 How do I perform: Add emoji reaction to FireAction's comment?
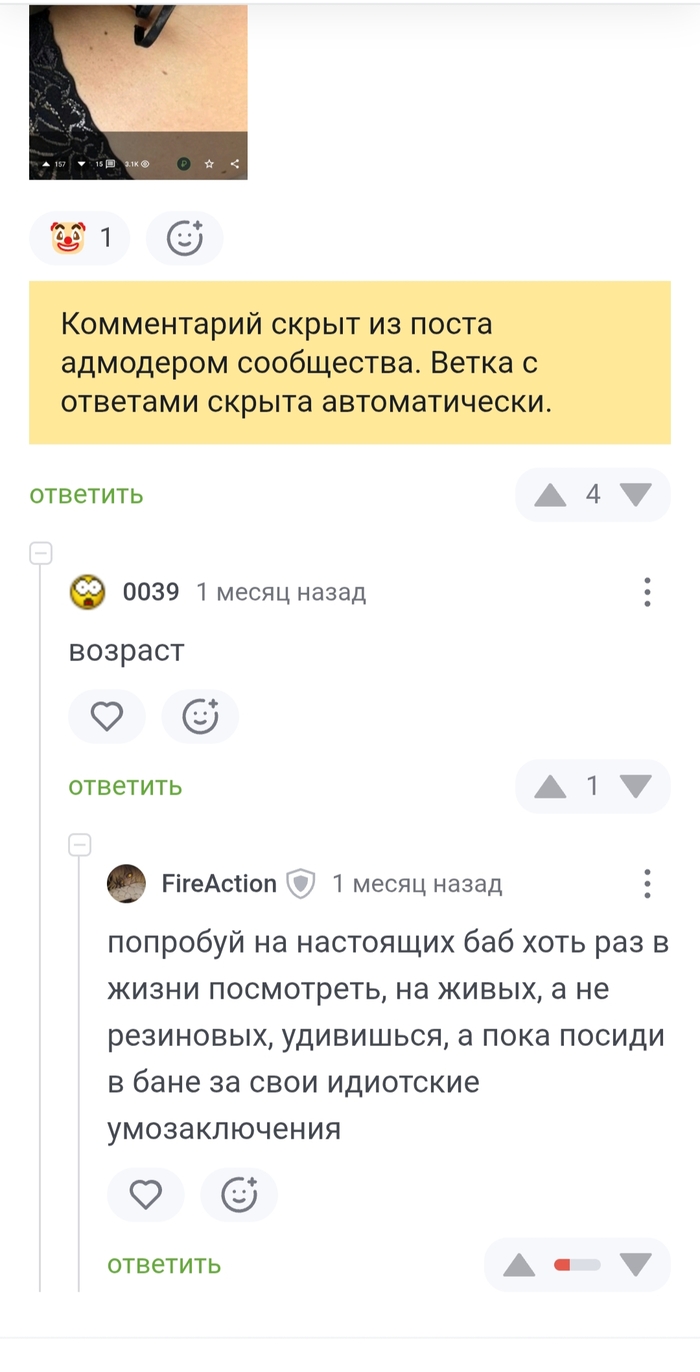tap(239, 1195)
